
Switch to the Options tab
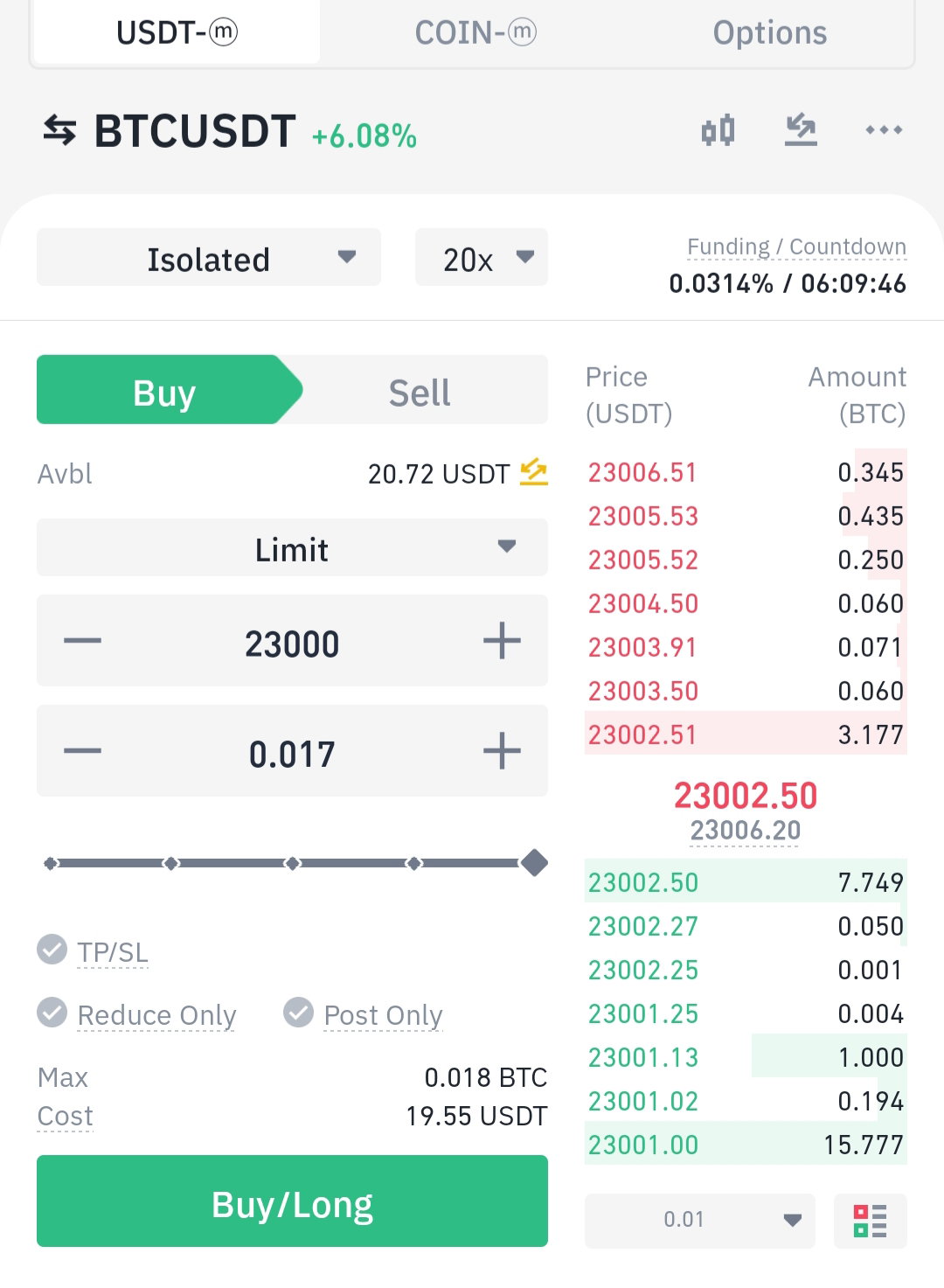tap(770, 32)
